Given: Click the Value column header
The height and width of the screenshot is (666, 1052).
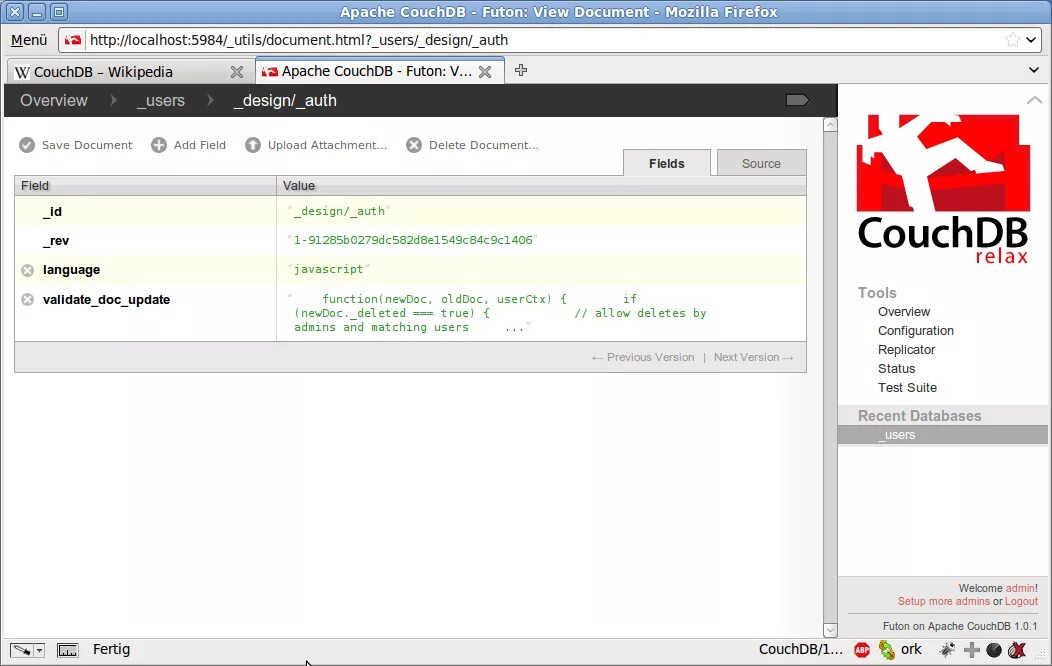Looking at the screenshot, I should coord(541,186).
